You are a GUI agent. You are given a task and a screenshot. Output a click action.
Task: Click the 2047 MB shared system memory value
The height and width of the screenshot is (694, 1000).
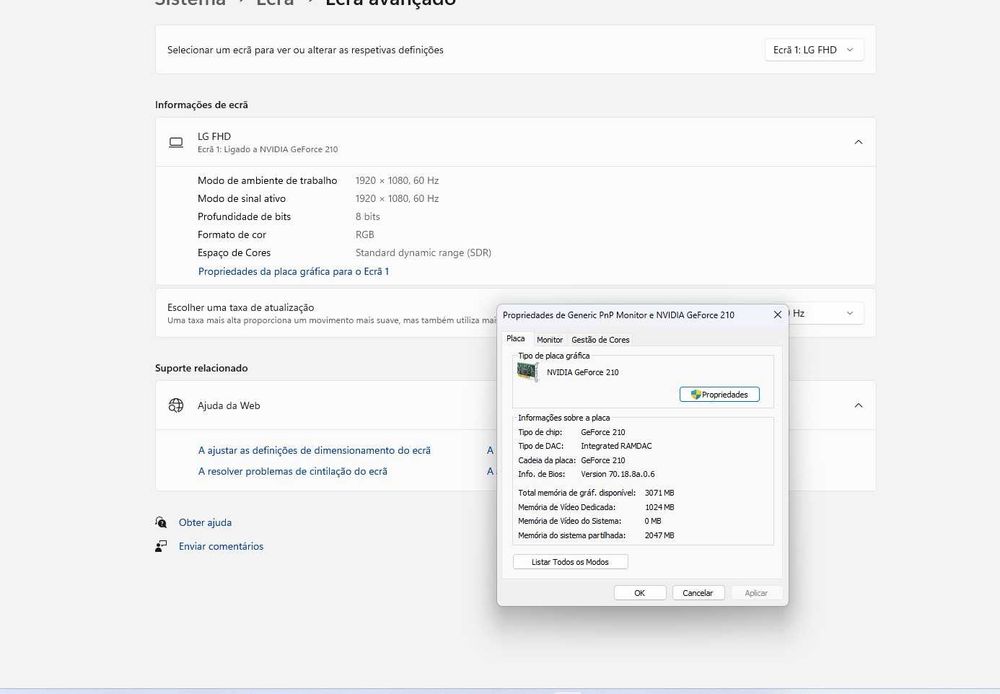[659, 535]
